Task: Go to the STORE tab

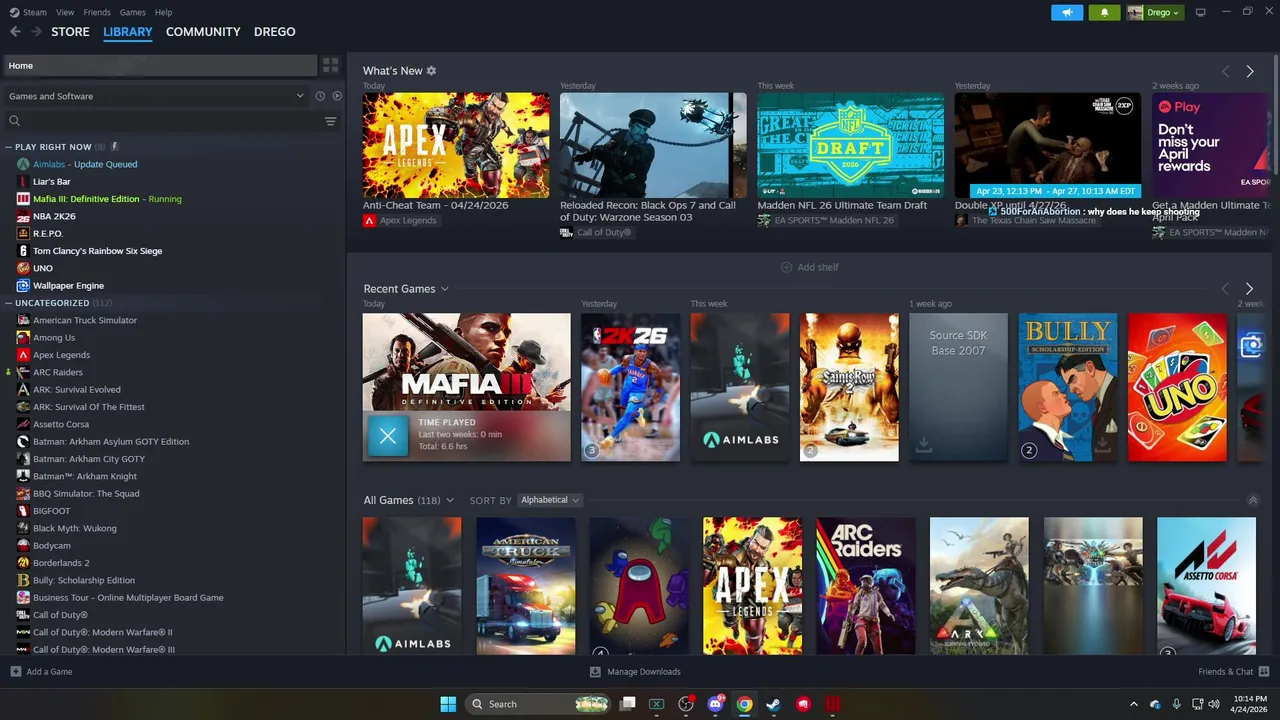Action: [70, 32]
